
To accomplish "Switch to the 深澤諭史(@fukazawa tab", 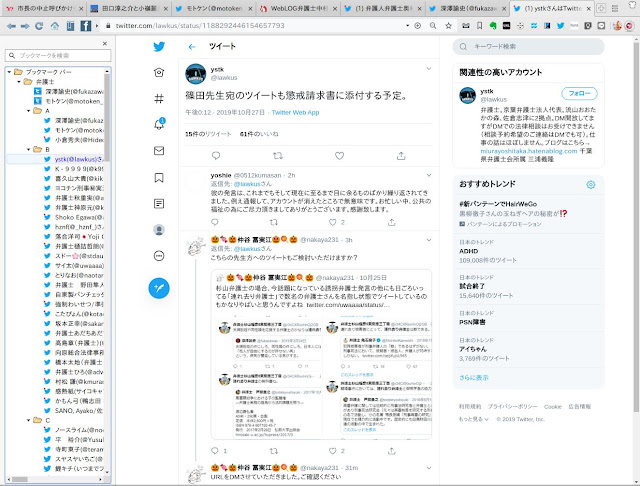I will 468,9.
